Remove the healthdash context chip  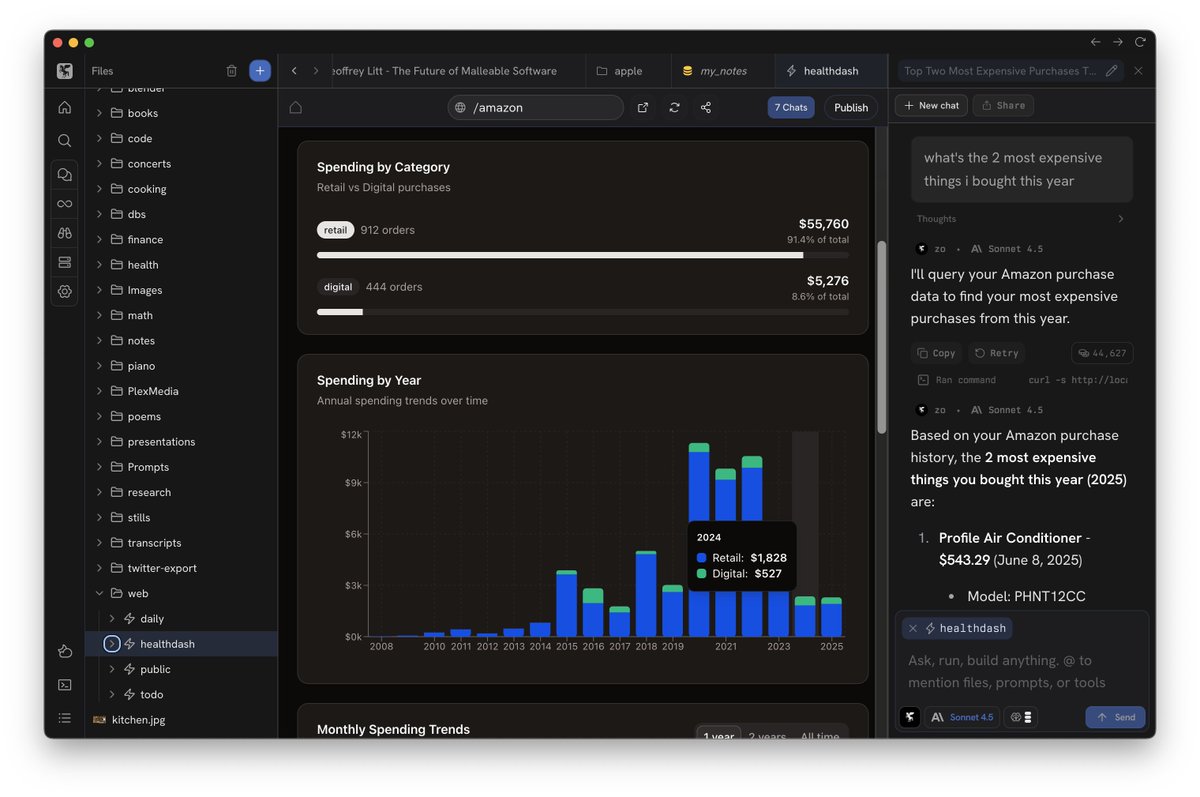click(x=913, y=628)
